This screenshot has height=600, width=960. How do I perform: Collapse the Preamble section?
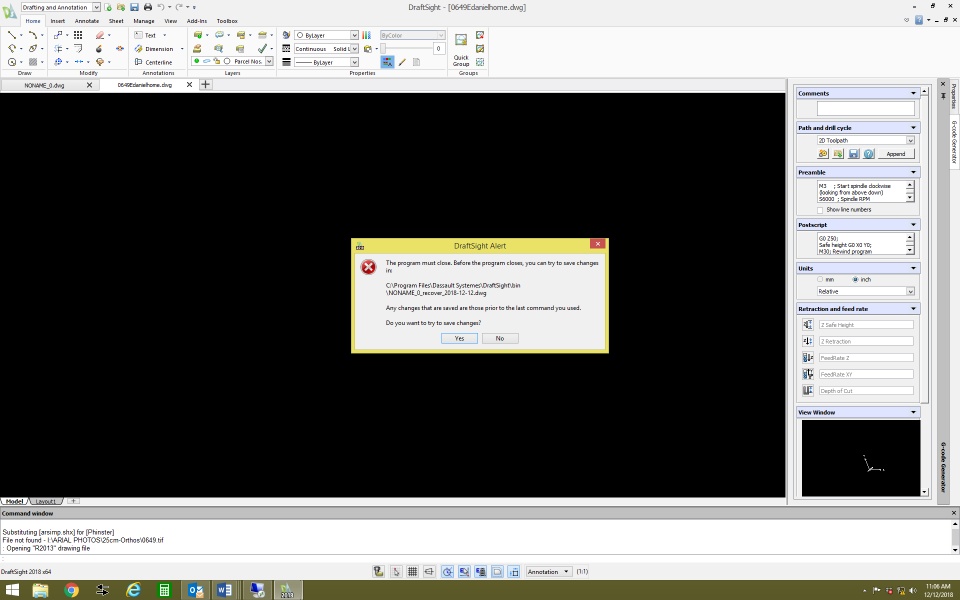click(x=913, y=172)
